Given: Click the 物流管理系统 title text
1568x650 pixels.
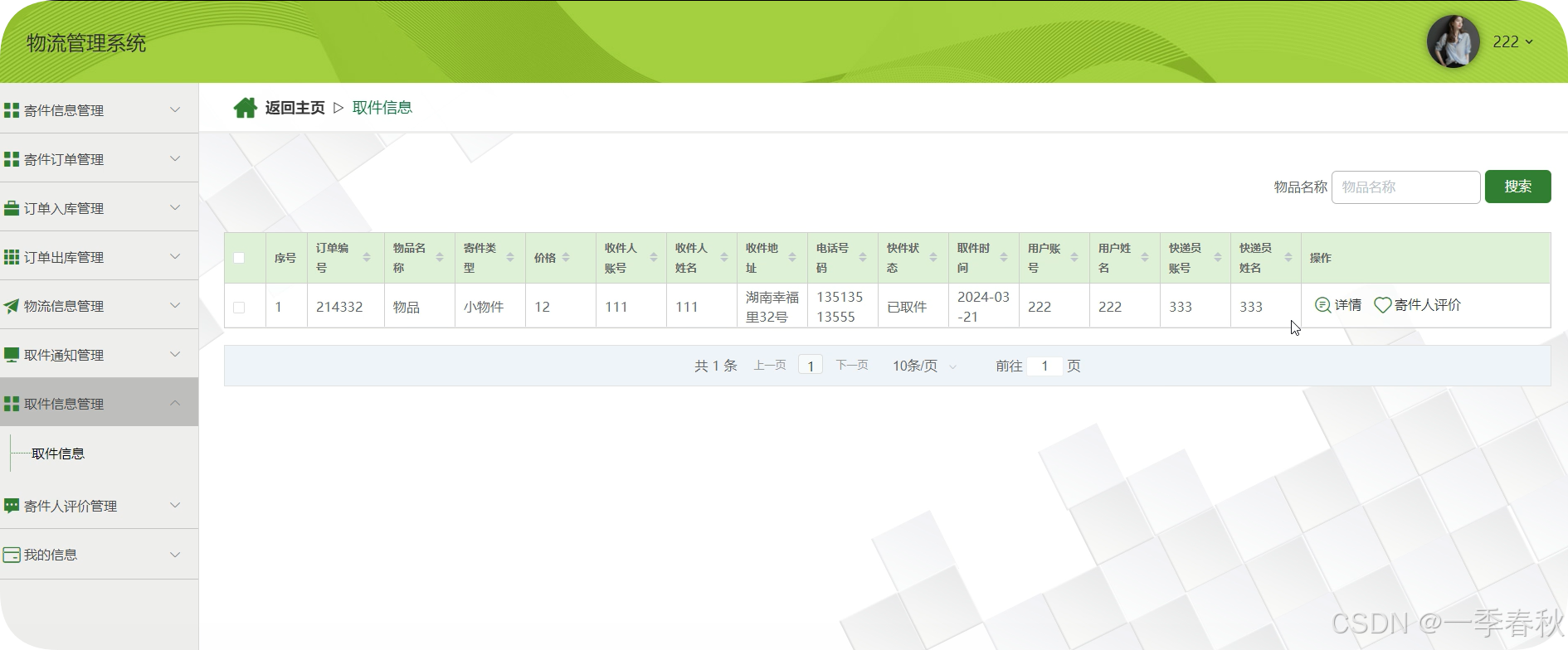Looking at the screenshot, I should pyautogui.click(x=86, y=43).
